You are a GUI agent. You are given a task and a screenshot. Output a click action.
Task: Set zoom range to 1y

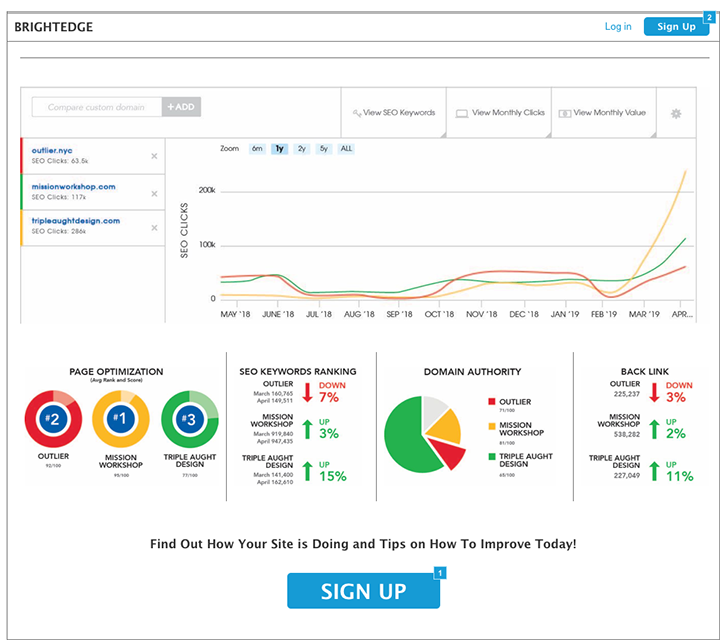[280, 149]
